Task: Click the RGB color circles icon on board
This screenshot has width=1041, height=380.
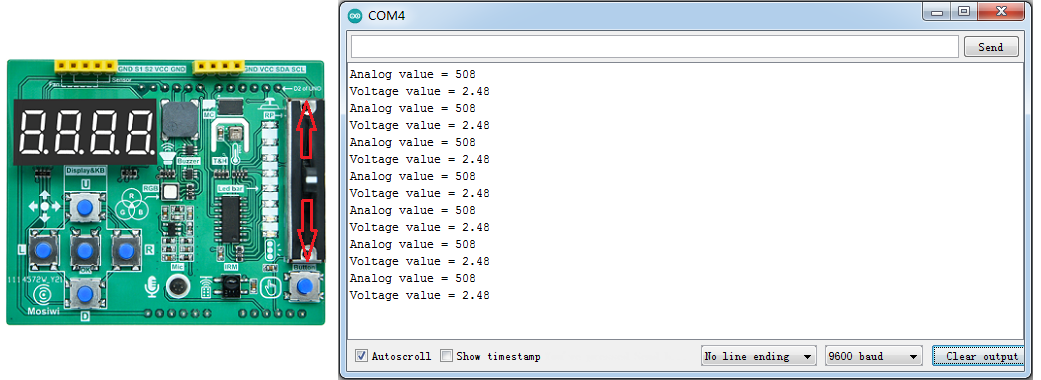Action: point(131,202)
